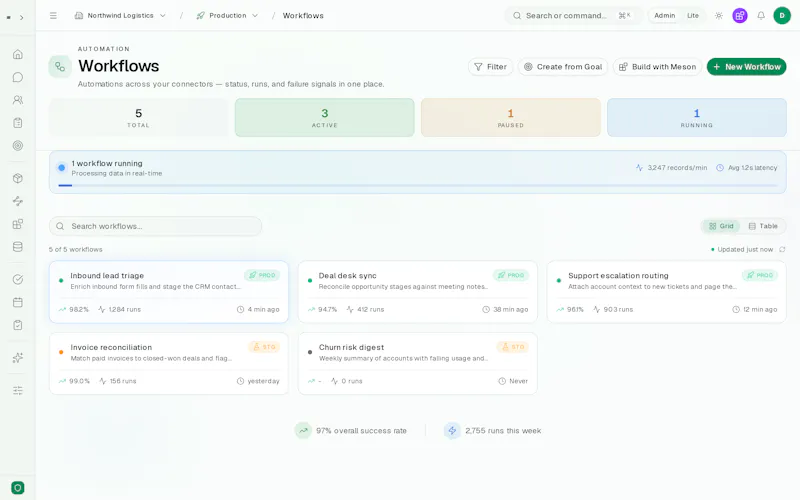Click PROD badge on Support escalation routing

pyautogui.click(x=760, y=276)
